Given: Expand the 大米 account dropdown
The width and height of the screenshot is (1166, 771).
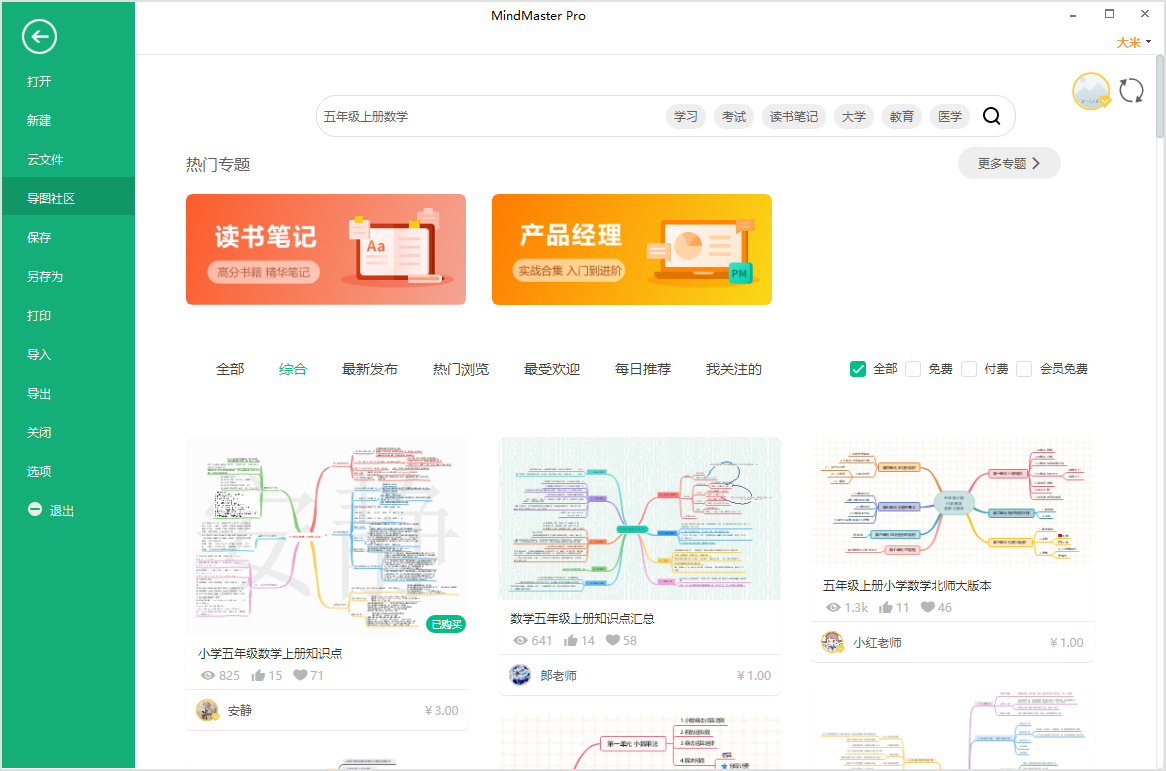Looking at the screenshot, I should [x=1134, y=42].
